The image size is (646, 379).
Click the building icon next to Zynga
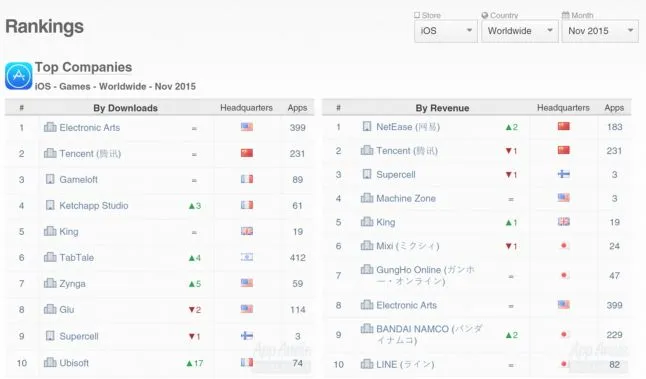click(50, 283)
